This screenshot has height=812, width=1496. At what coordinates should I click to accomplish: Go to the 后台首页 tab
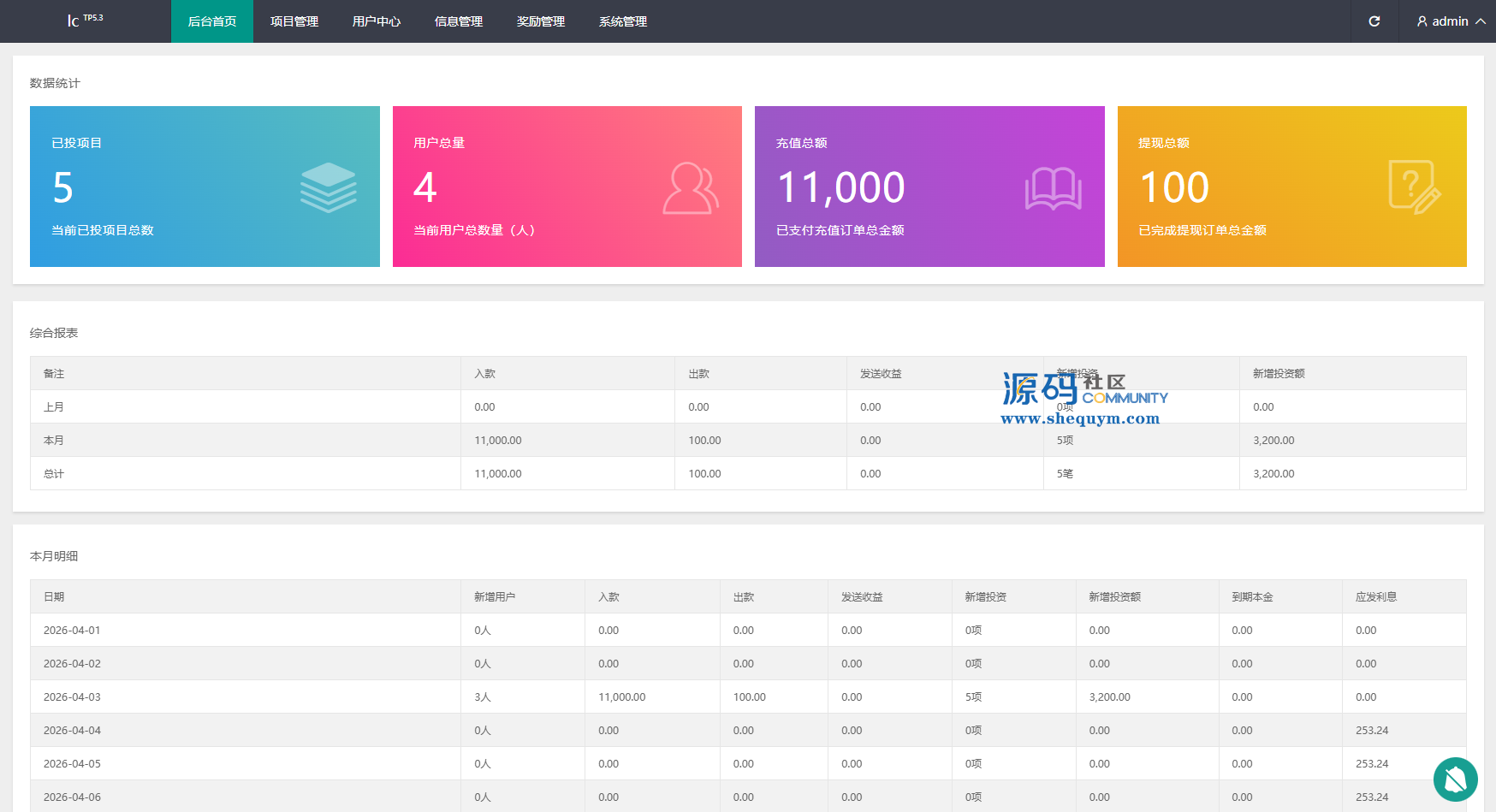(212, 21)
